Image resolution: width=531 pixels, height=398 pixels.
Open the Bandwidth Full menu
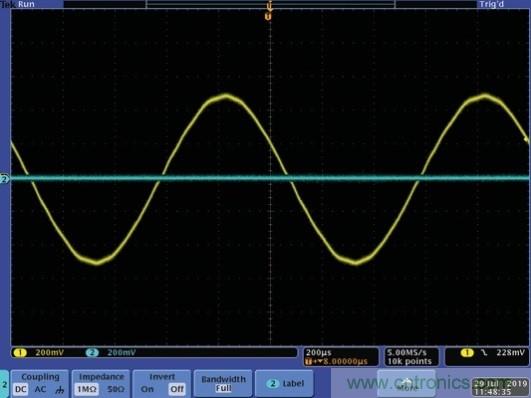point(223,383)
